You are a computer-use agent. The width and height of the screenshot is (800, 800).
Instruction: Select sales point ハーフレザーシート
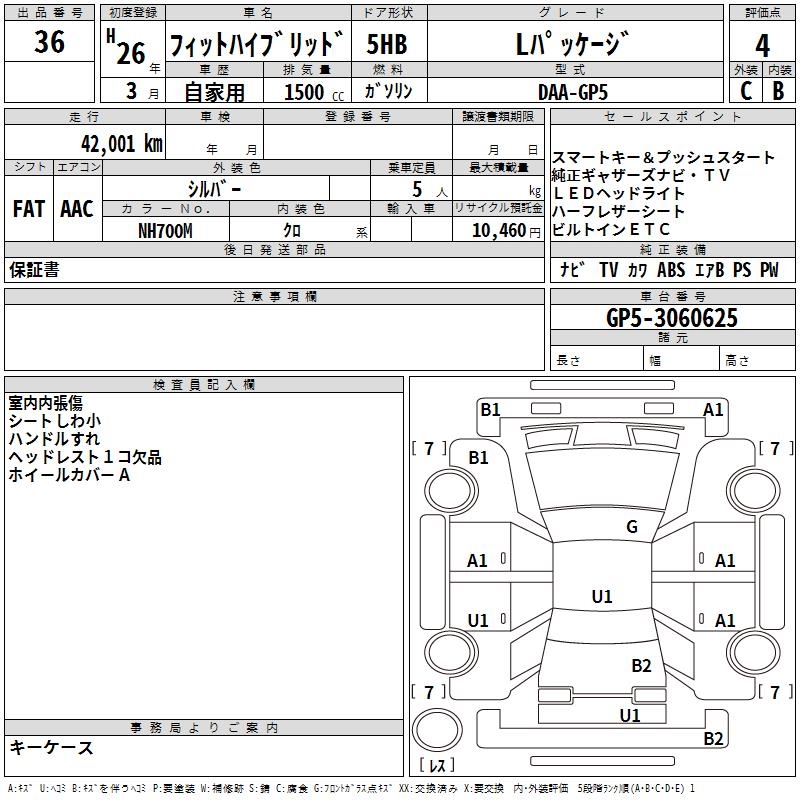pyautogui.click(x=618, y=211)
